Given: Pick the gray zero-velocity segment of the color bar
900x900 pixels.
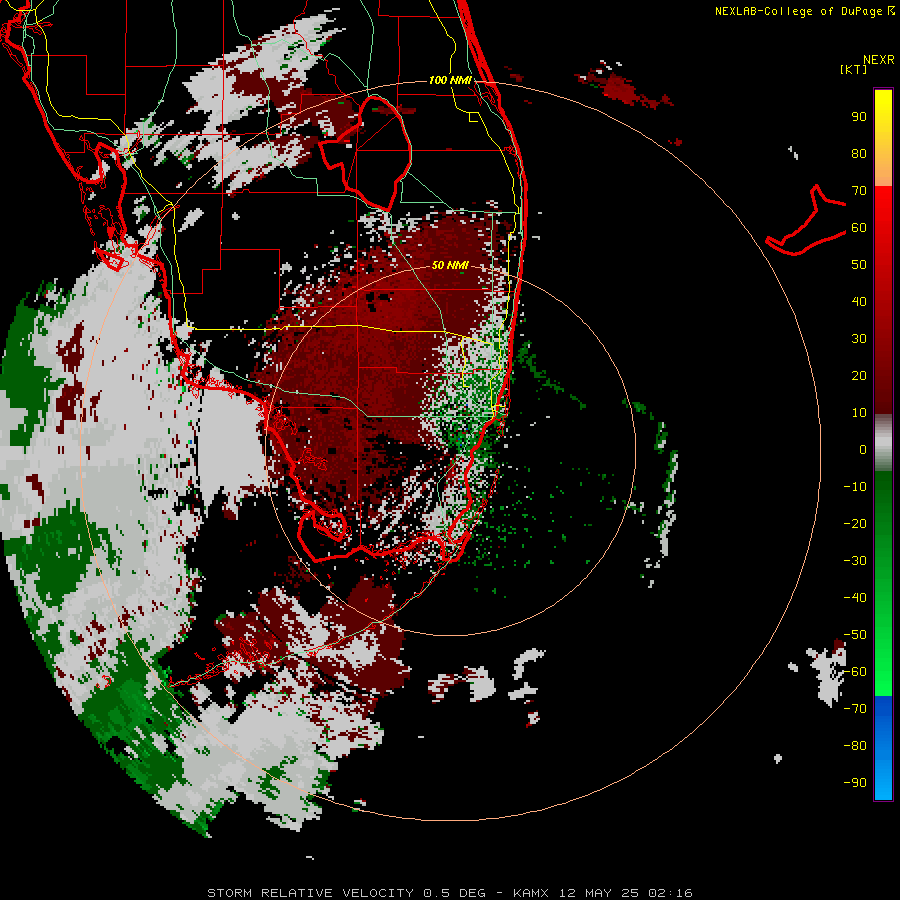Looking at the screenshot, I should pyautogui.click(x=883, y=443).
